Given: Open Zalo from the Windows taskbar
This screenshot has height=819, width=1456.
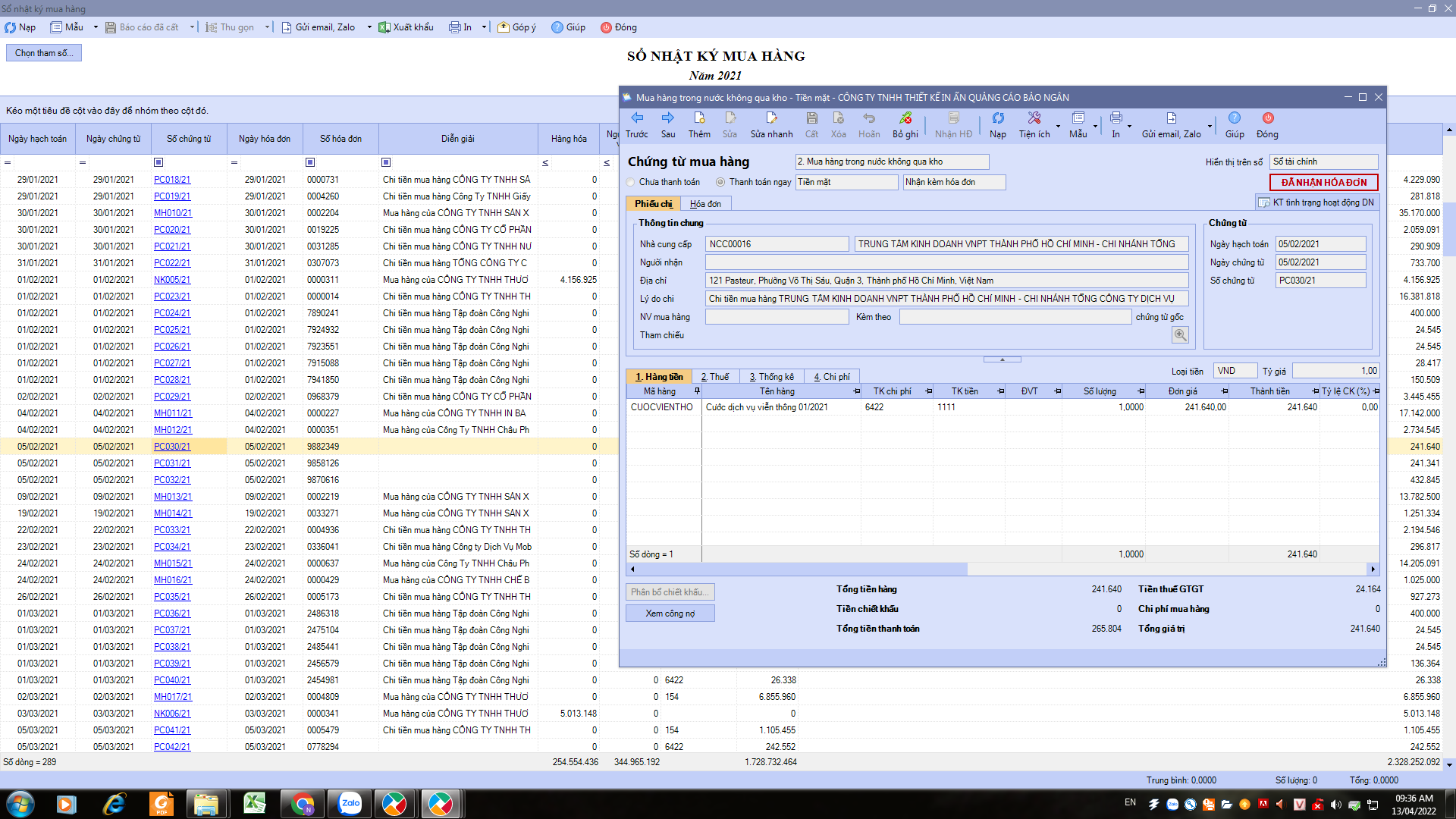Looking at the screenshot, I should tap(350, 804).
